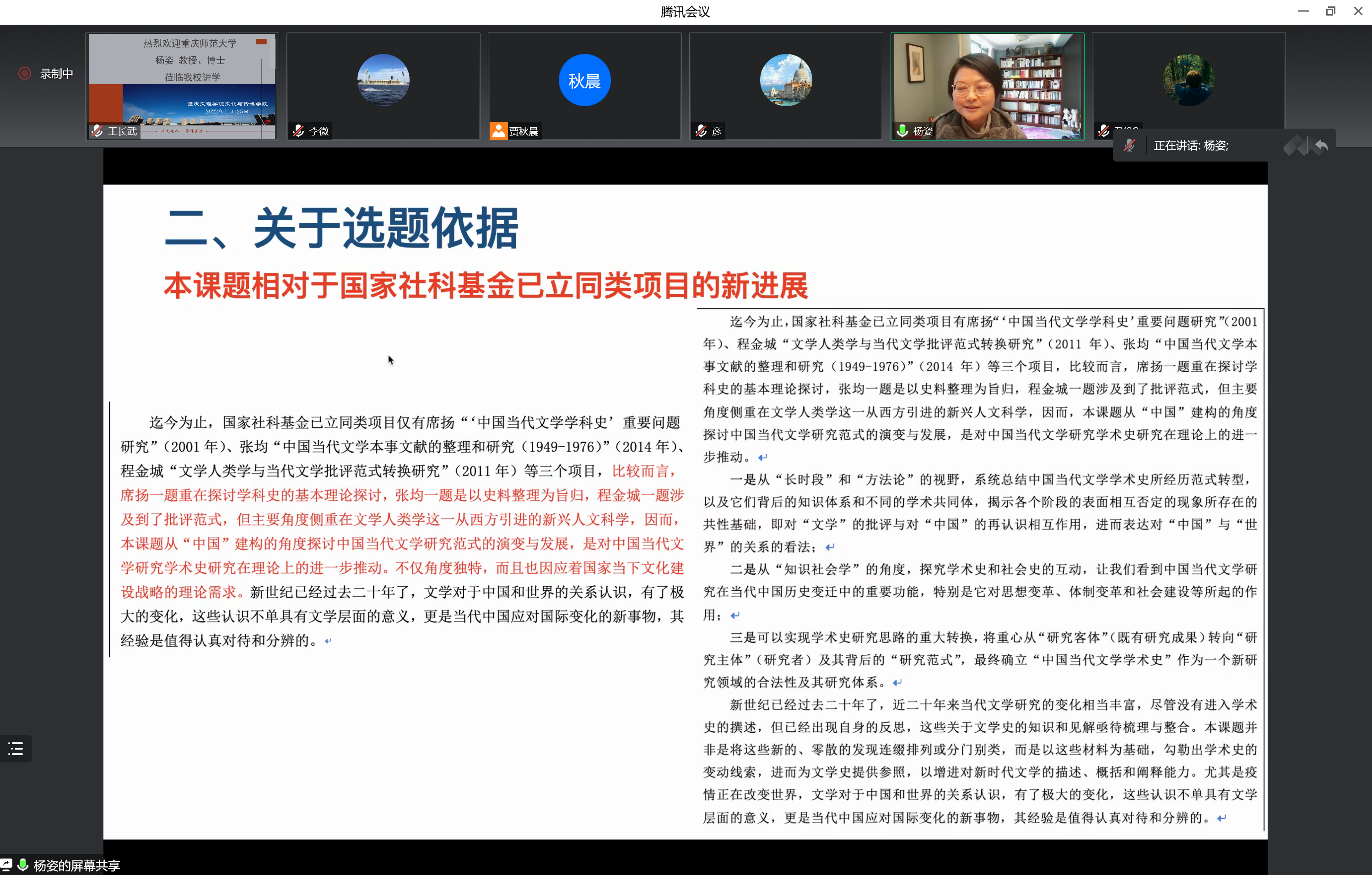1372x875 pixels.
Task: Click the return arrow in speaking bar
Action: point(1321,146)
